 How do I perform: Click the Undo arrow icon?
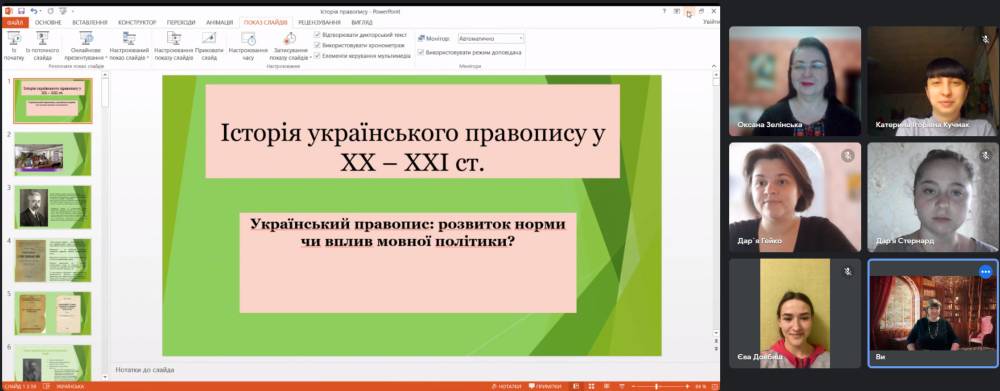pyautogui.click(x=33, y=11)
